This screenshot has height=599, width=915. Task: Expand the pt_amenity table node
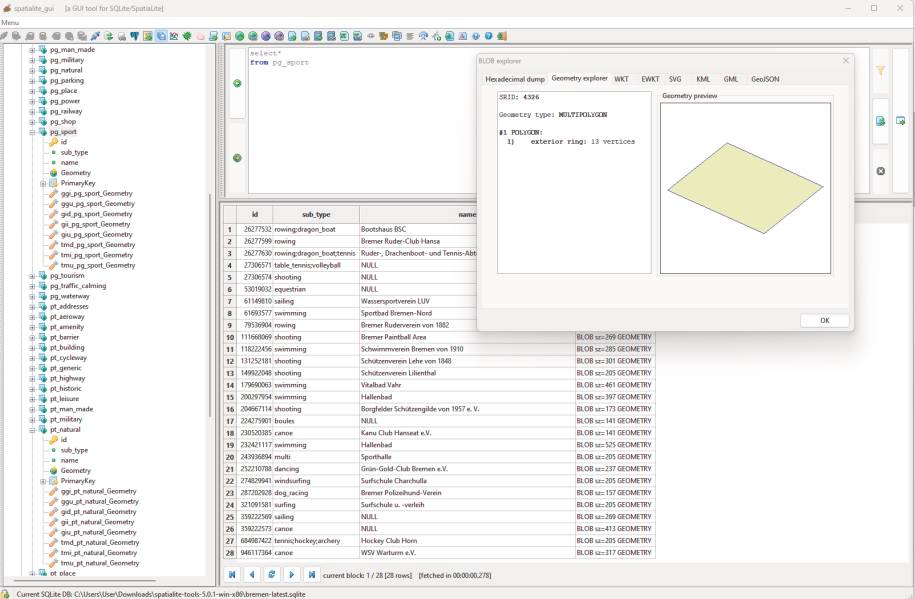coord(32,327)
